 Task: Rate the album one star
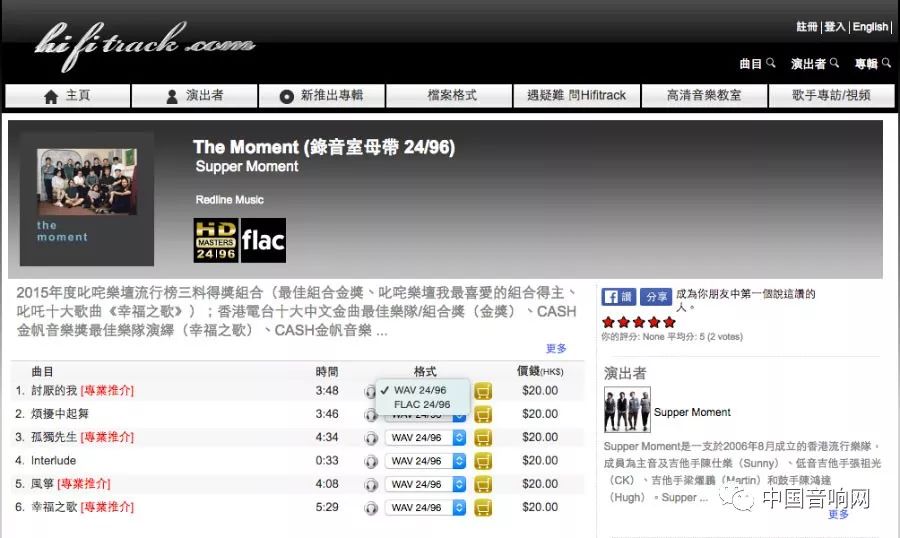click(x=608, y=322)
